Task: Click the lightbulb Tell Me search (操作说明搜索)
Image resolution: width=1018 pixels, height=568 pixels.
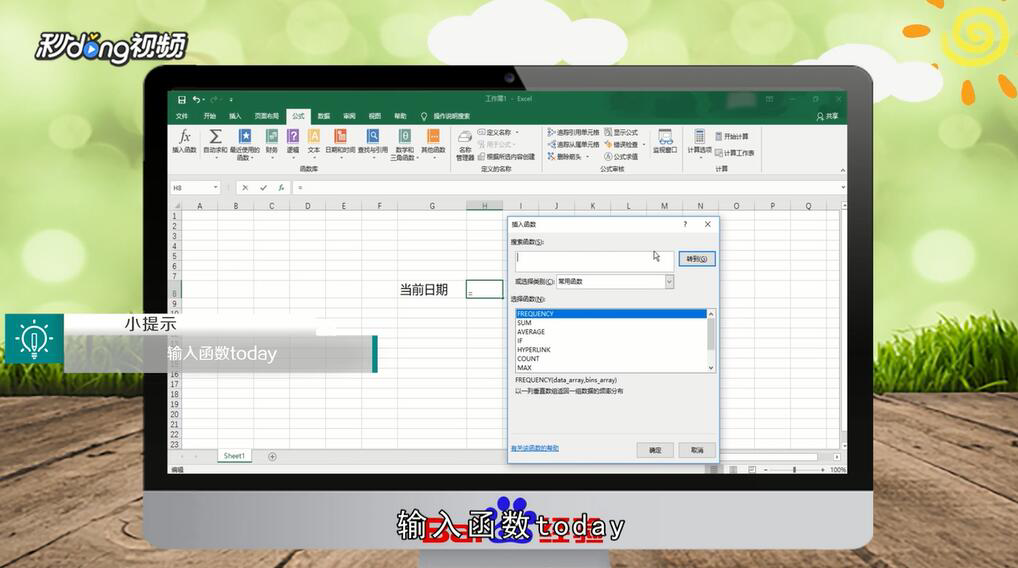Action: [x=445, y=116]
